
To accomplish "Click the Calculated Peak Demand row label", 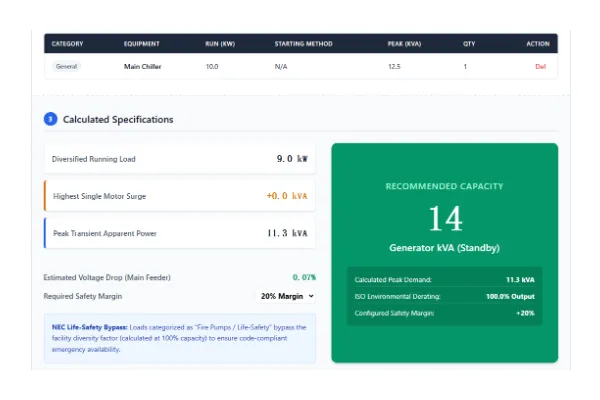I will (x=393, y=280).
